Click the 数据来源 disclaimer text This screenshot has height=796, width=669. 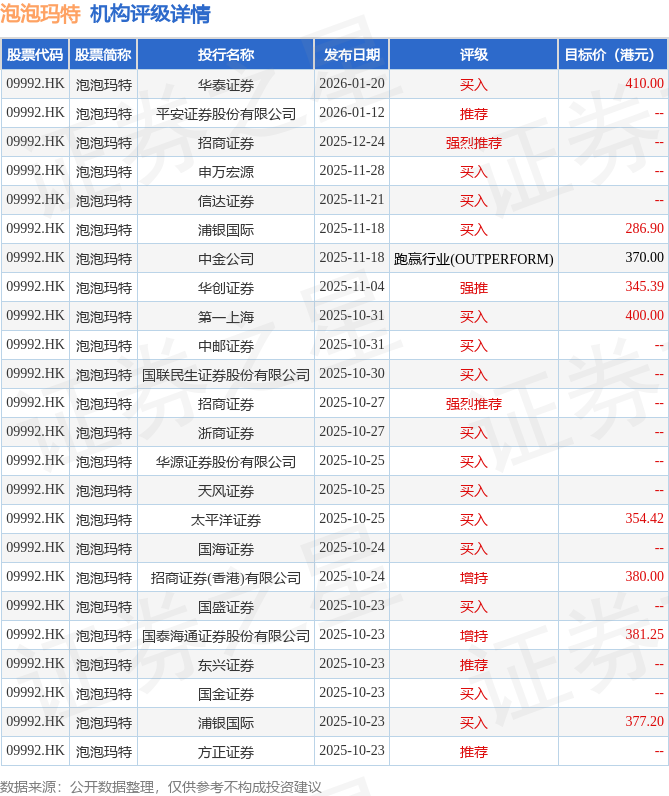160,786
